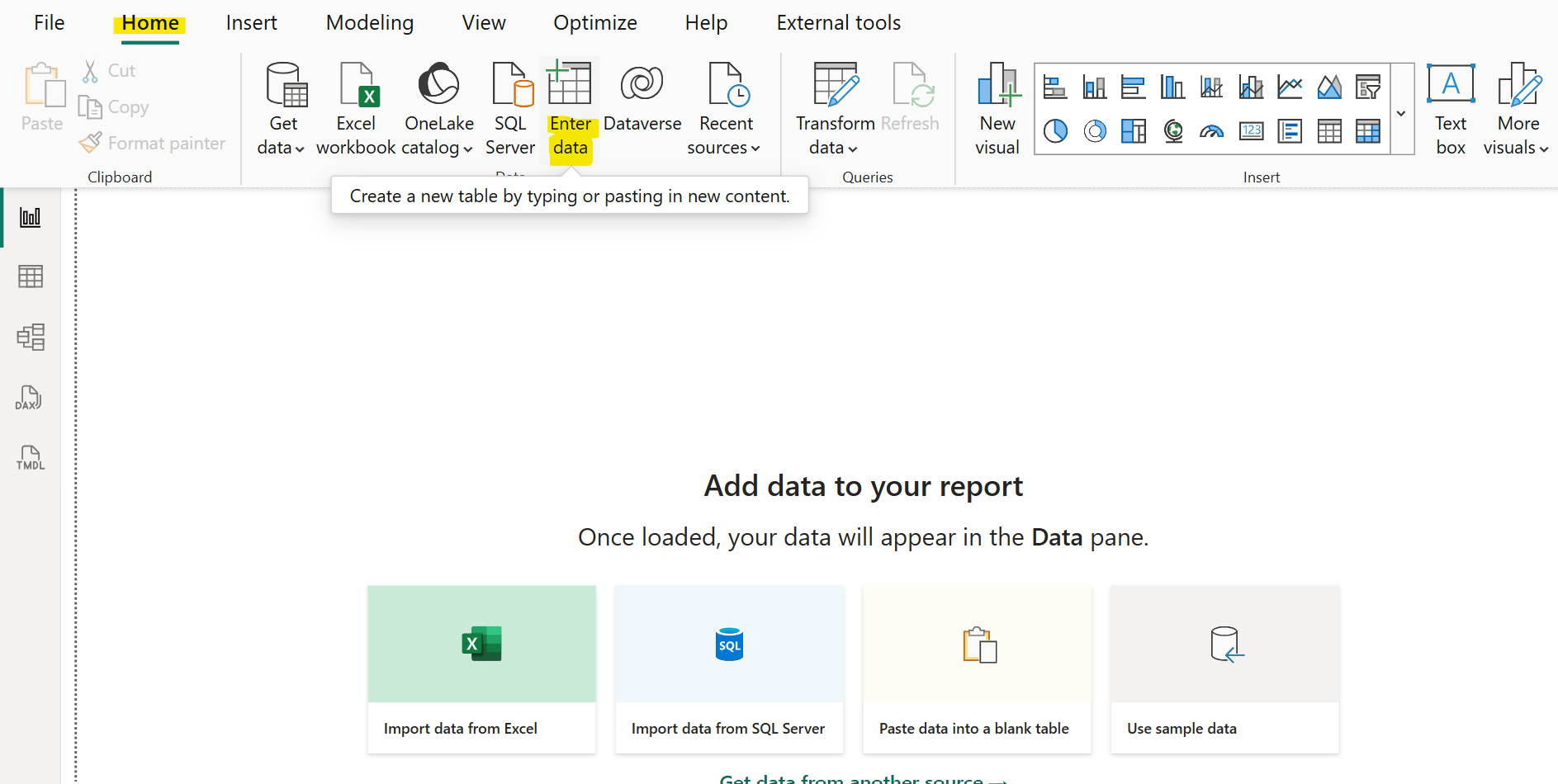This screenshot has height=784, width=1558.
Task: Add a gauge visual
Action: (1211, 131)
